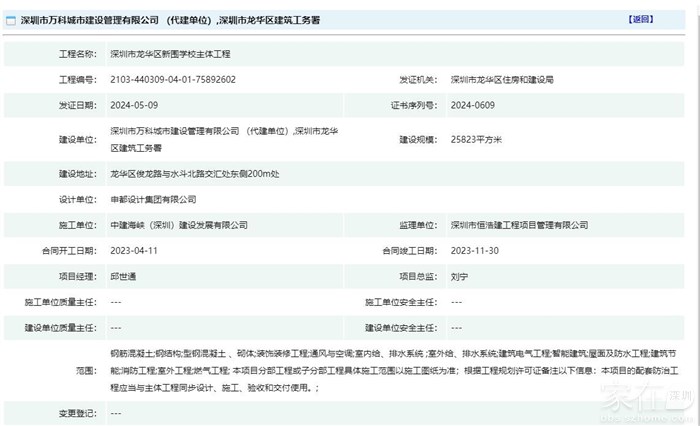Click the issuing authority 深圳市龙华区住房和建设局
The image size is (700, 426).
click(501, 79)
